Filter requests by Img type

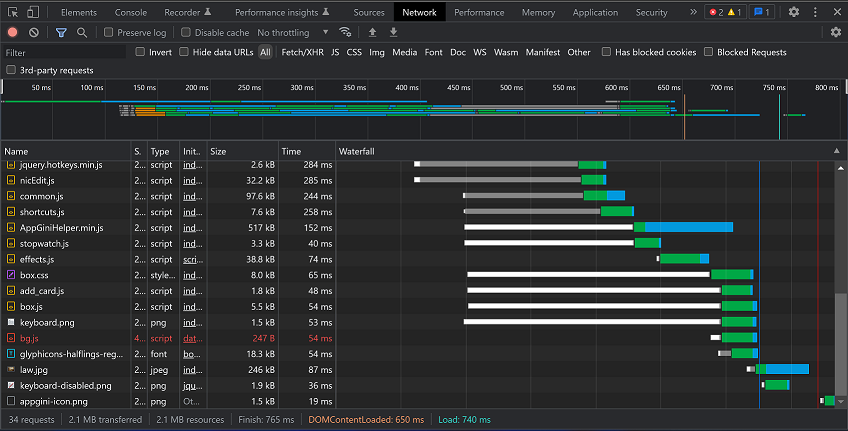click(x=377, y=52)
